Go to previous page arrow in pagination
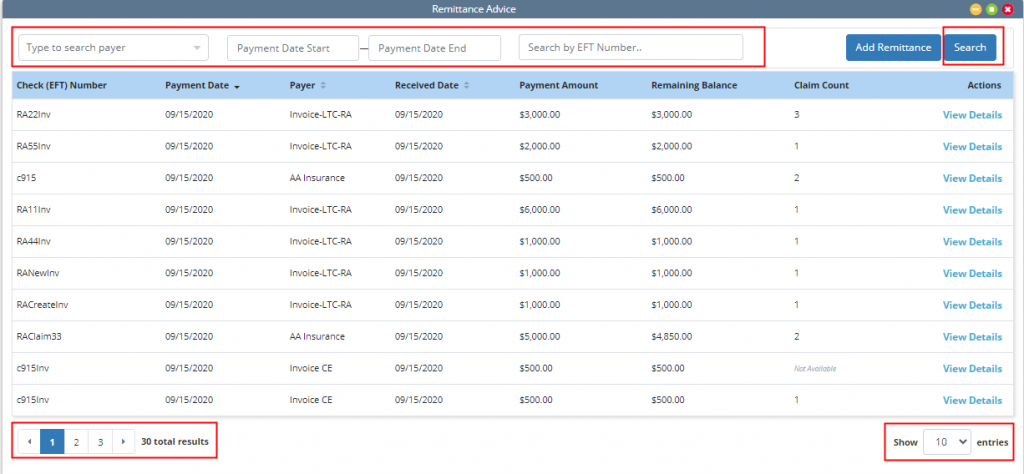This screenshot has width=1024, height=474. pyautogui.click(x=29, y=441)
